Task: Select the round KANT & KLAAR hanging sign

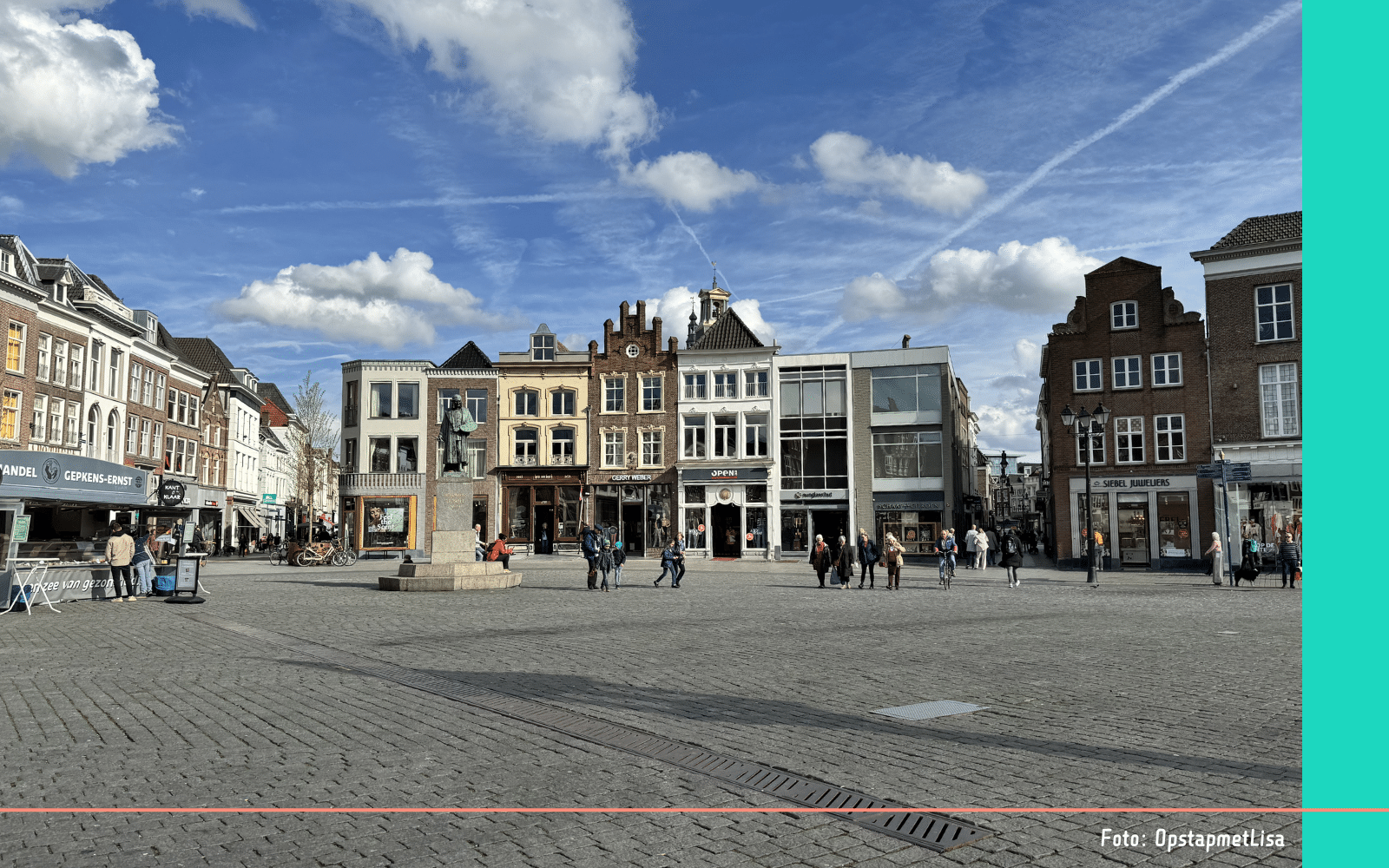Action: pyautogui.click(x=173, y=492)
